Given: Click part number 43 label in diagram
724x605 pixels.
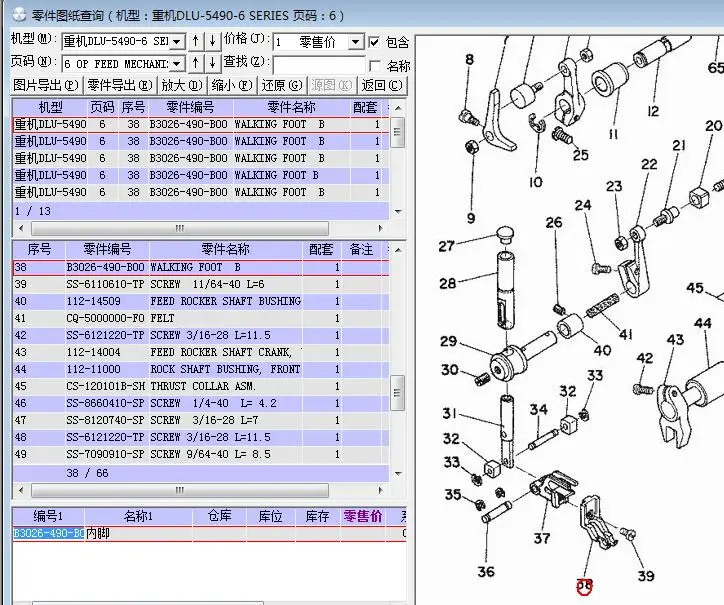Looking at the screenshot, I should 675,340.
